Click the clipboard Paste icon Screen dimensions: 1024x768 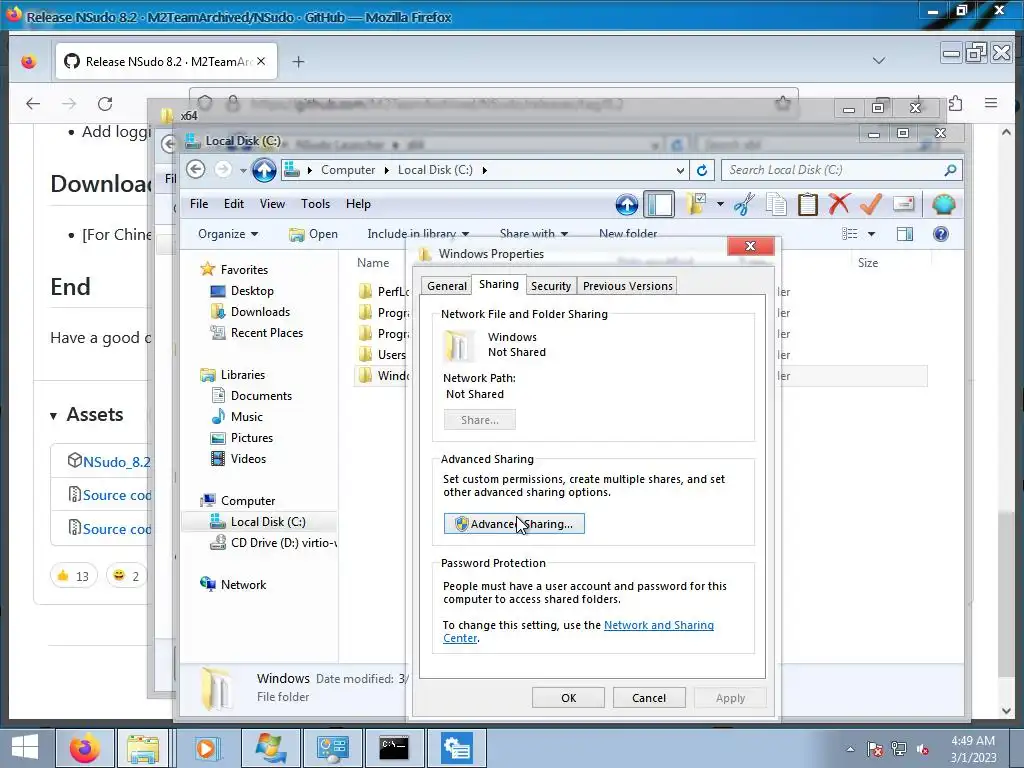click(808, 204)
